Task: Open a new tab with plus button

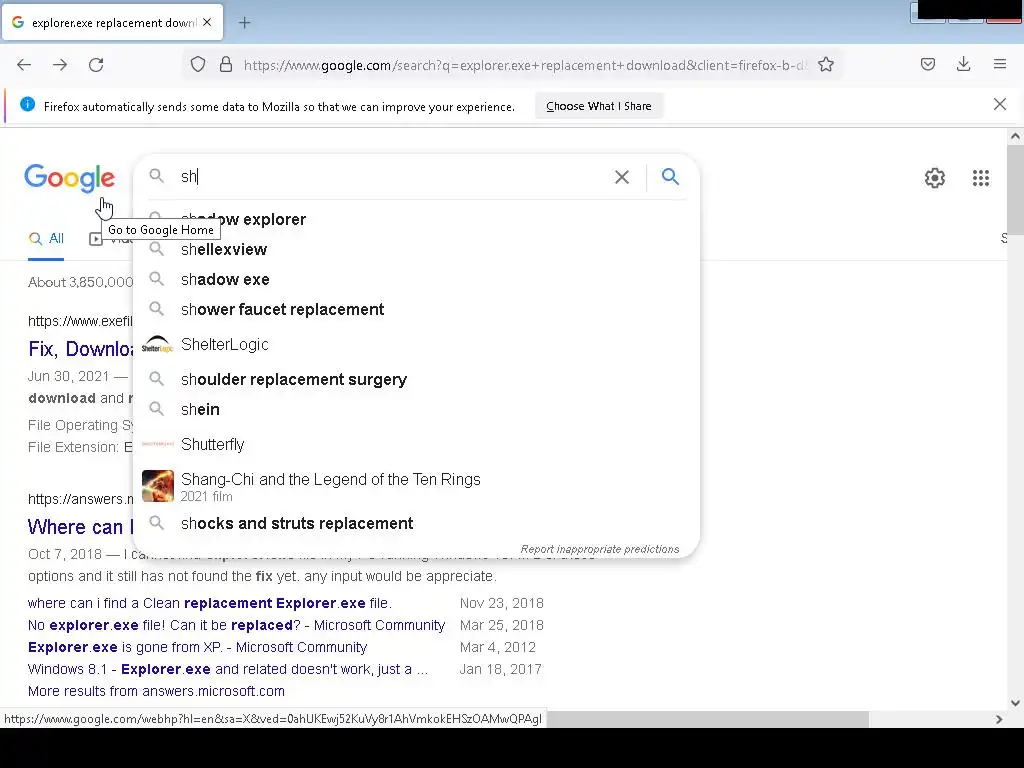Action: [x=244, y=23]
